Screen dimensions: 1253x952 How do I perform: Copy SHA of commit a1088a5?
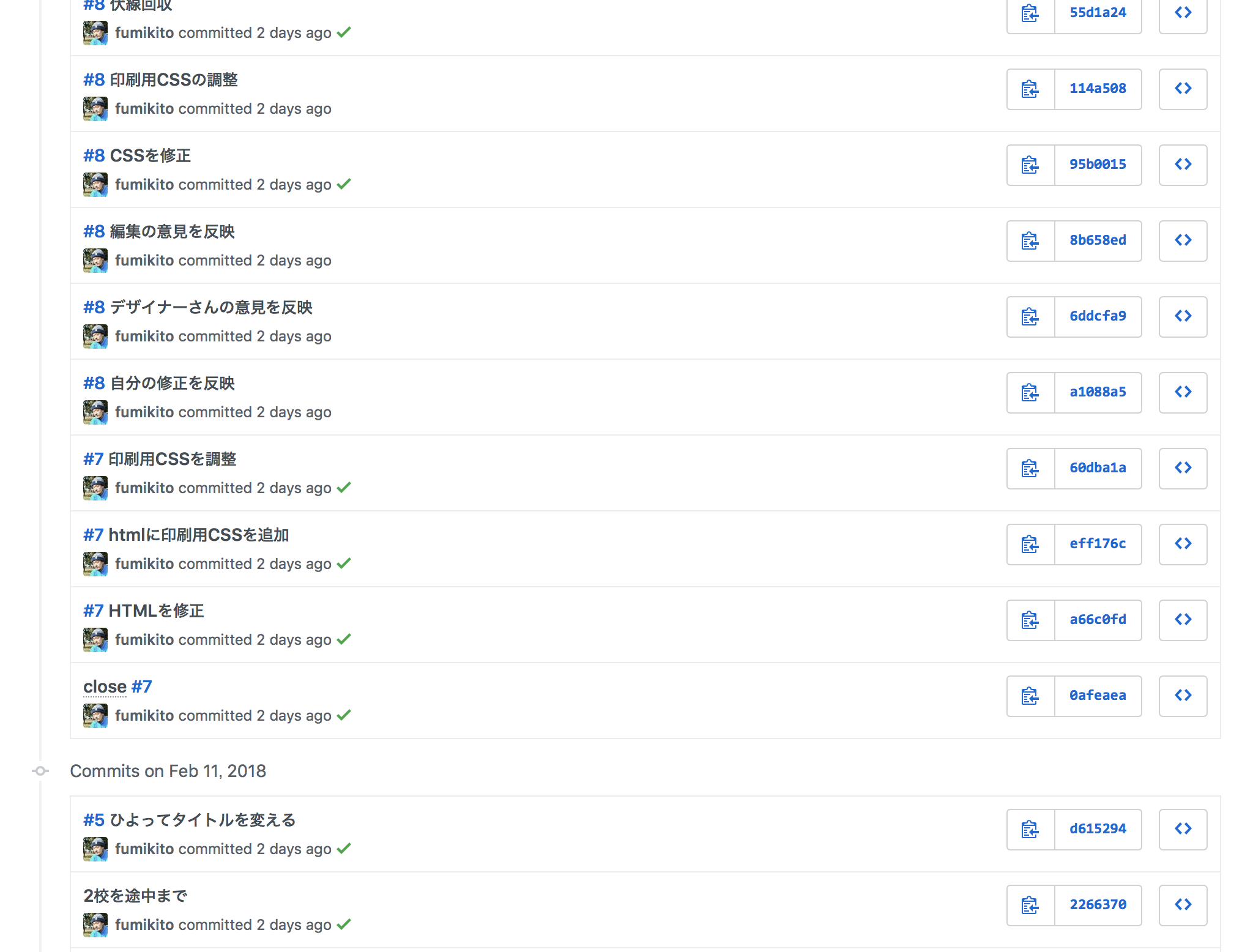1030,392
